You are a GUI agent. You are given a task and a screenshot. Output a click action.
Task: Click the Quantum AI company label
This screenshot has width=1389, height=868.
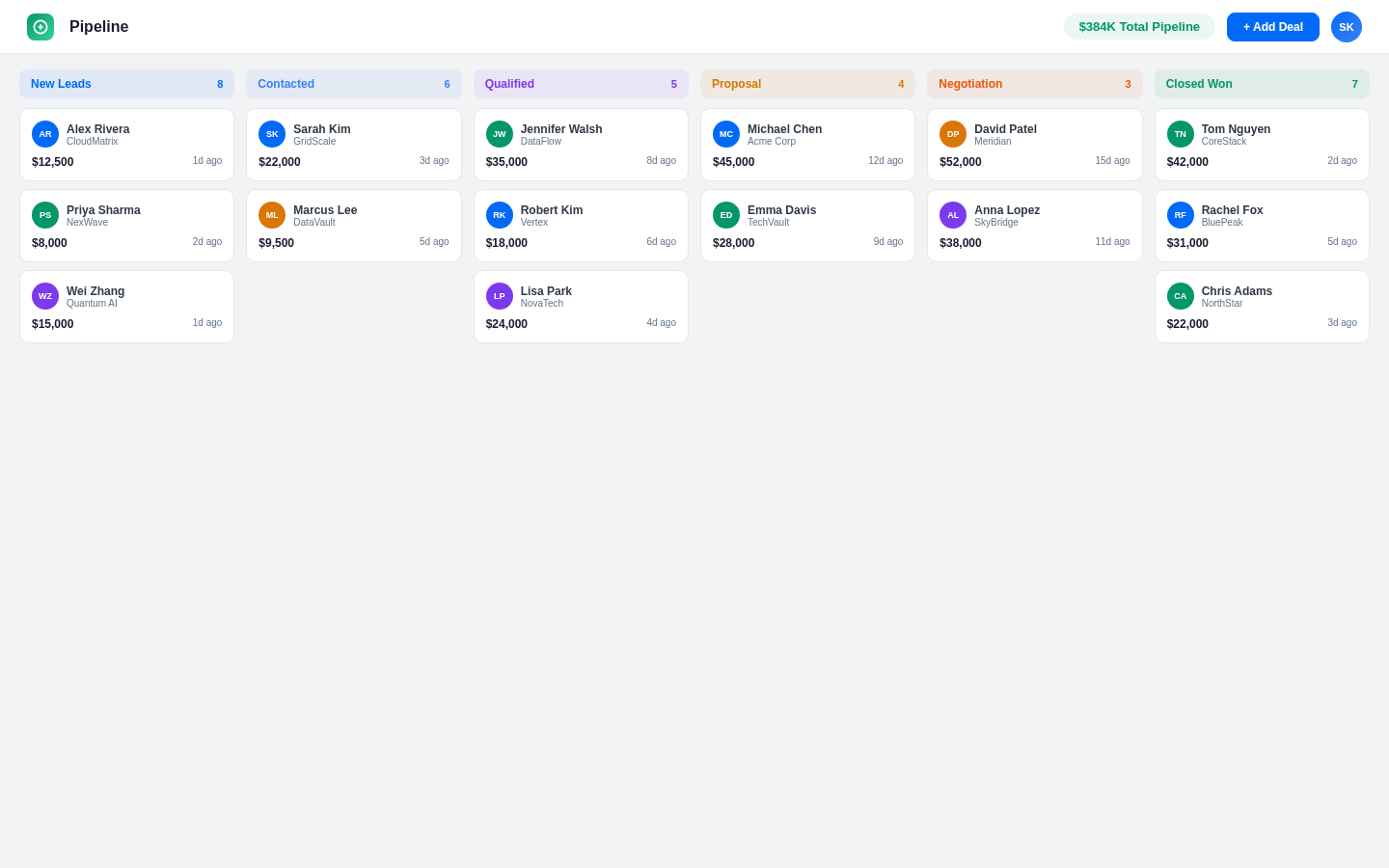click(92, 304)
